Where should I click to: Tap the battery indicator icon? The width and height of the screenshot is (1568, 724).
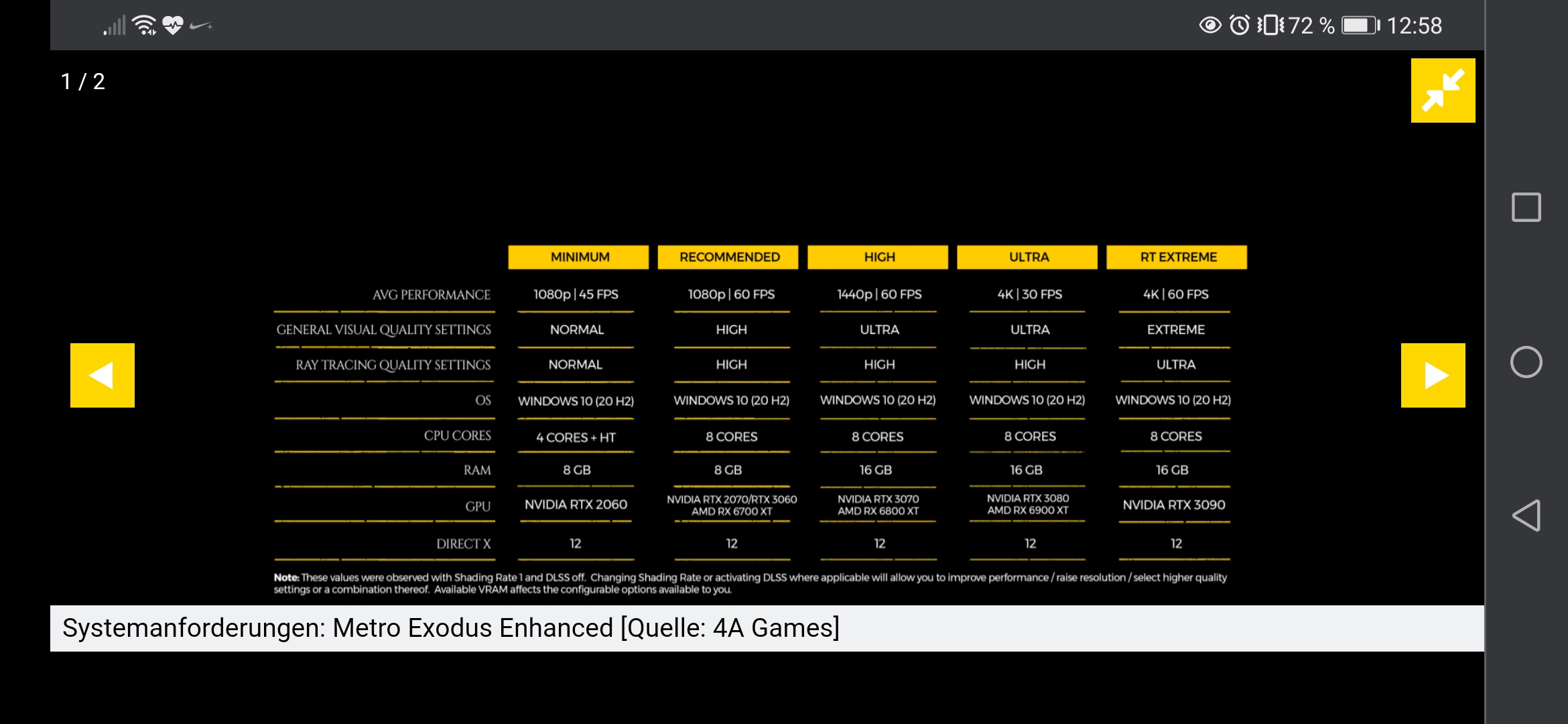(1360, 25)
